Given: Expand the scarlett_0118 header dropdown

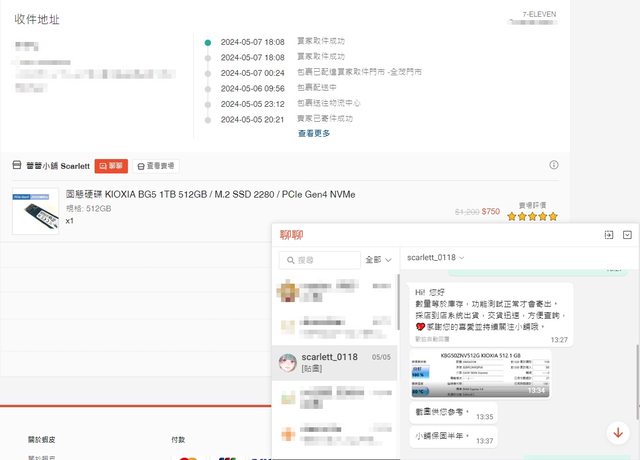Looking at the screenshot, I should (436, 258).
